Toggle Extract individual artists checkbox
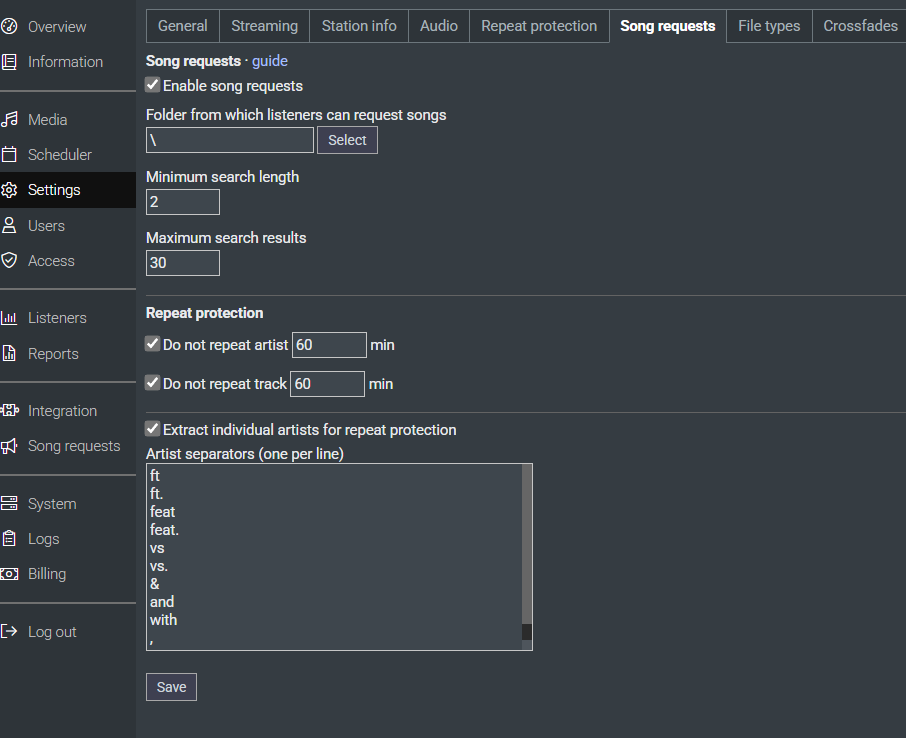This screenshot has height=738, width=906. pos(153,429)
